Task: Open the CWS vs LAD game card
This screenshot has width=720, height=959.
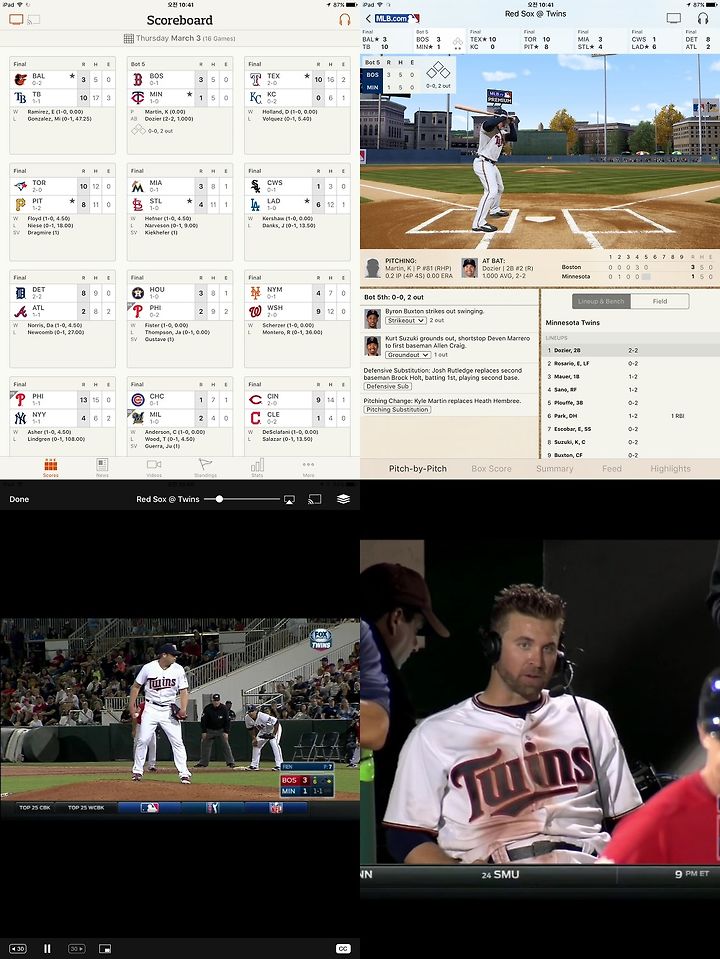Action: coord(297,212)
